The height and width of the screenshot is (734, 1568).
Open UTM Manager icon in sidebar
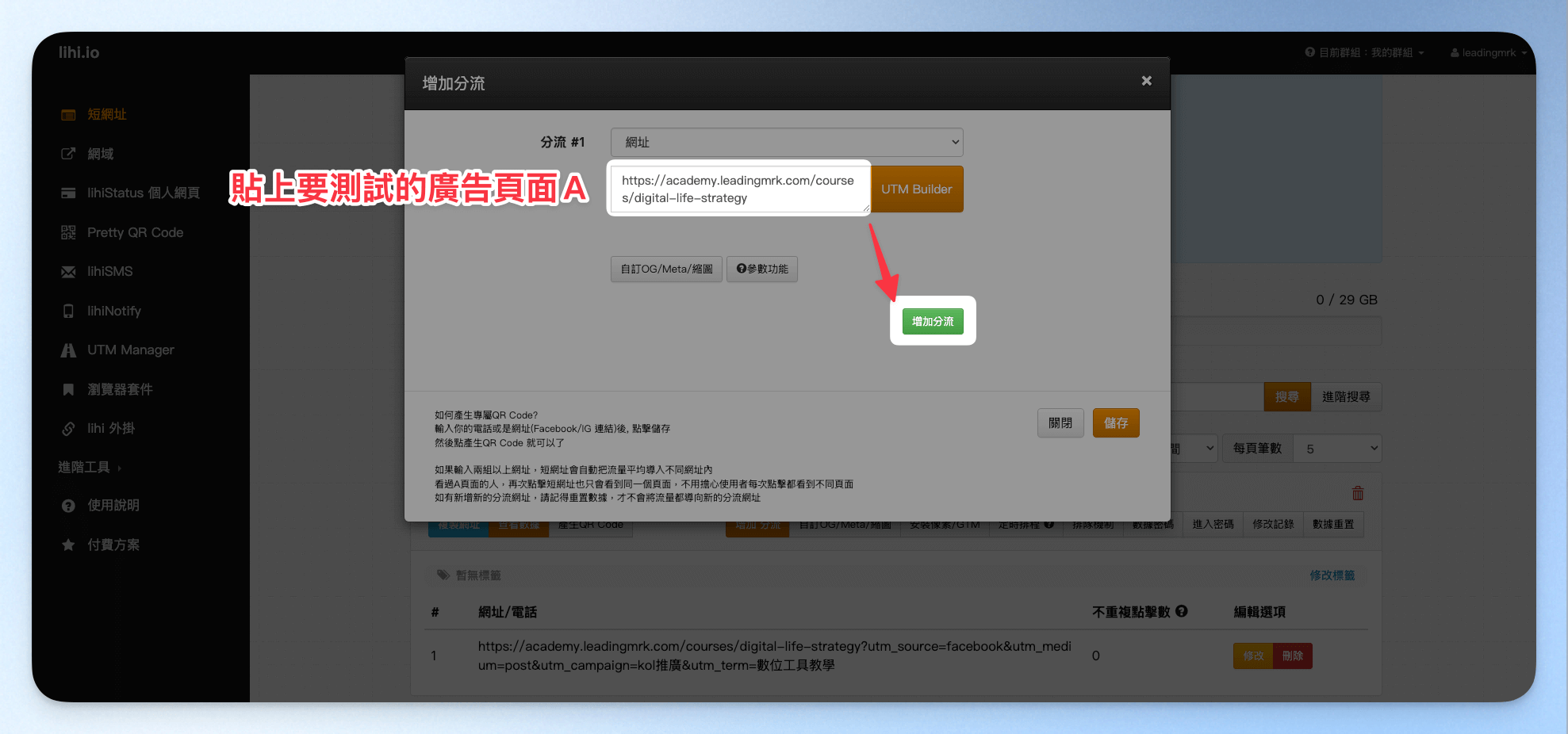coord(68,350)
